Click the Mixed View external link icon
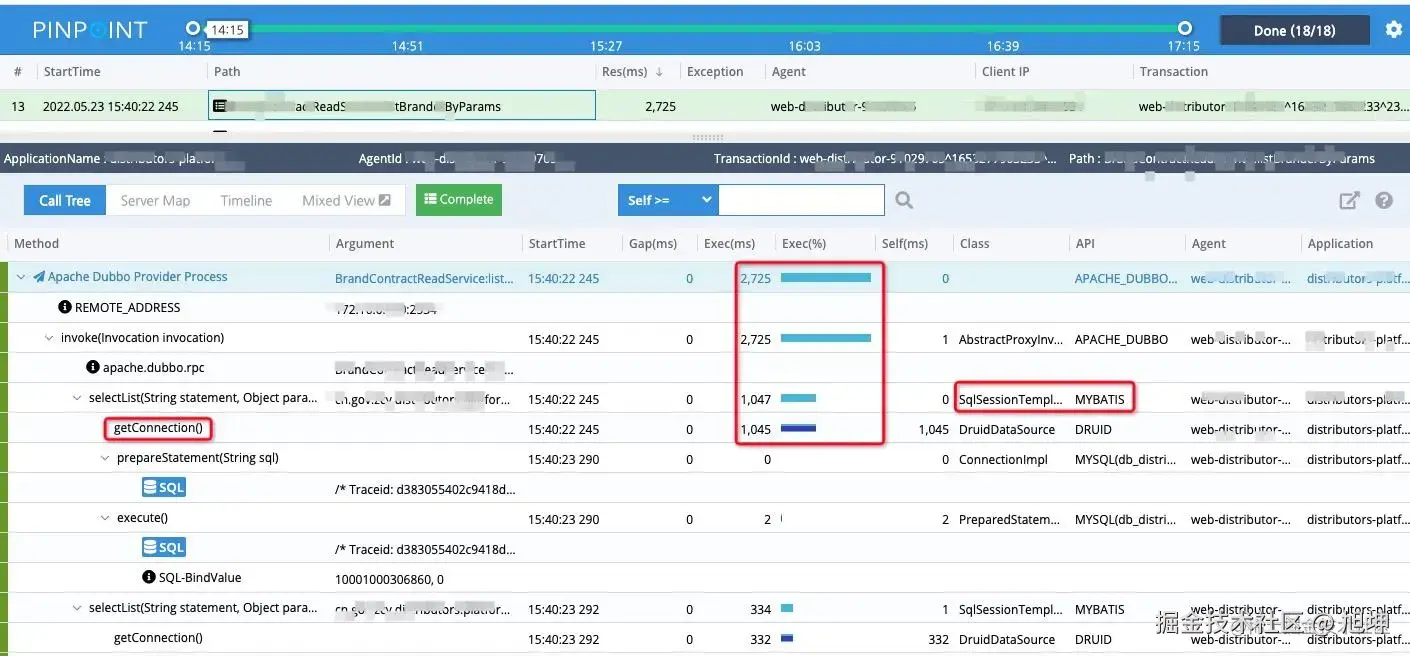Viewport: 1410px width, 656px height. click(385, 200)
